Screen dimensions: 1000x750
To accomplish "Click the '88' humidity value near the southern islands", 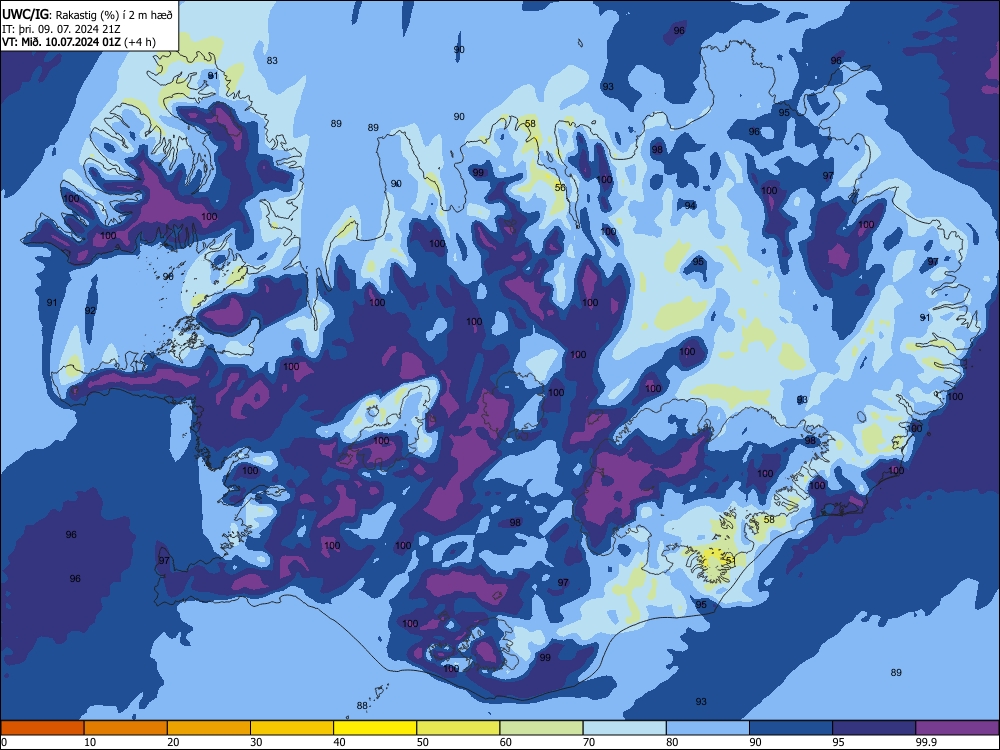I will (362, 705).
